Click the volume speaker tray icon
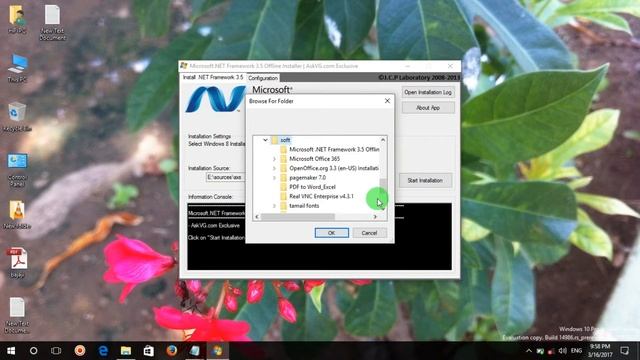The image size is (640, 360). [x=562, y=351]
